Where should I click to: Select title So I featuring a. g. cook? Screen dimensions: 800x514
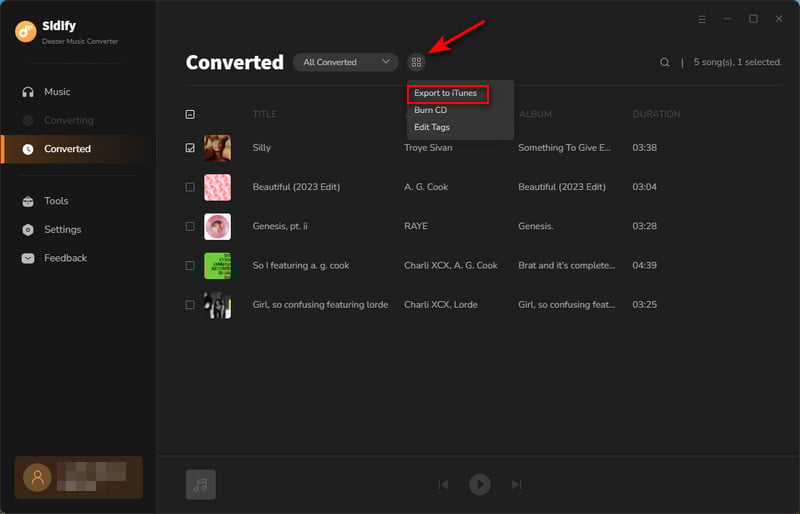pos(301,265)
